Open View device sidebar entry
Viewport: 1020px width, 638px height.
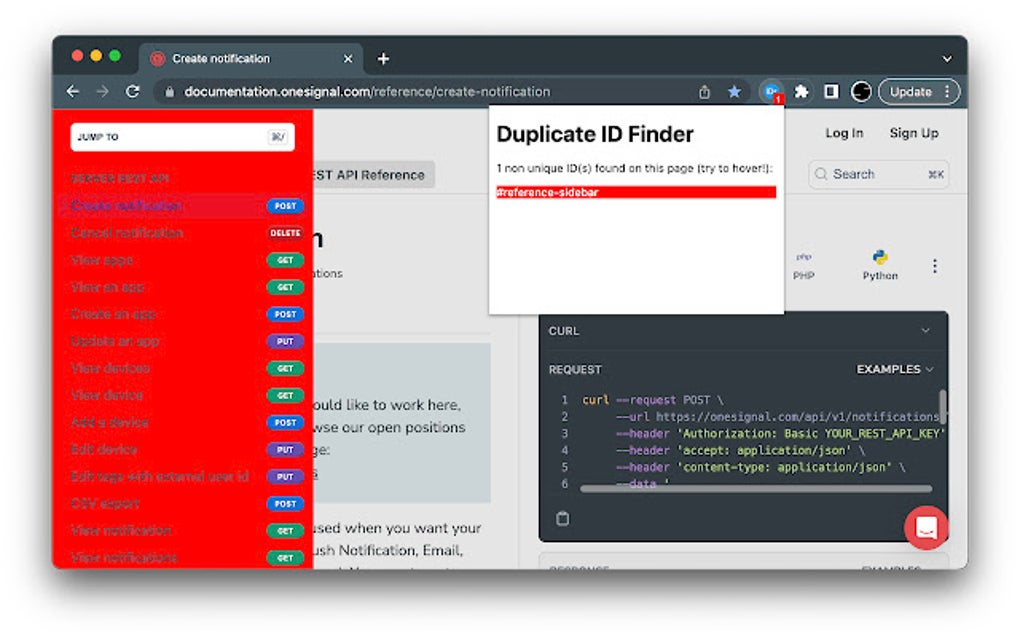(x=182, y=395)
